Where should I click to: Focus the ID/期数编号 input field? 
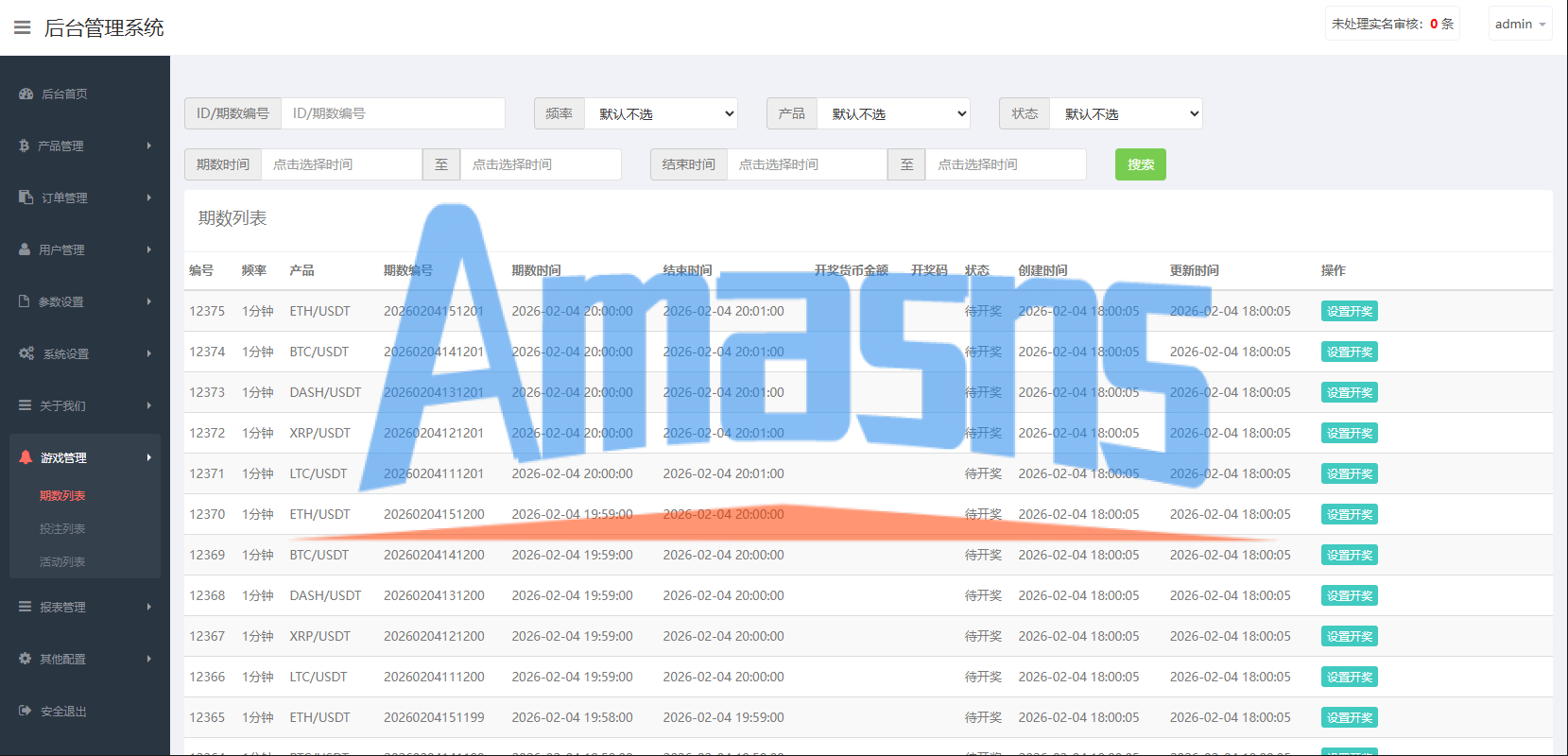[393, 113]
